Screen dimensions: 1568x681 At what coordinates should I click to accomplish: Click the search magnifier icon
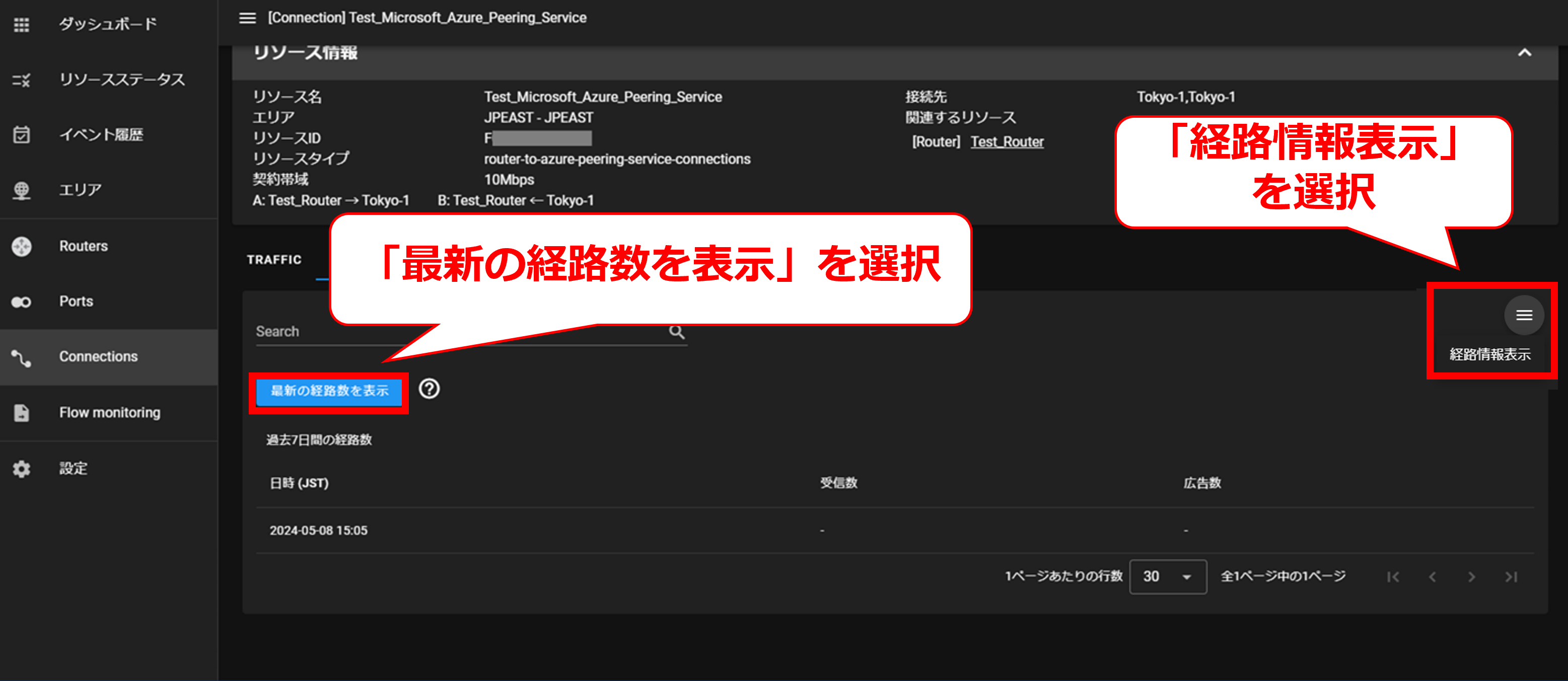pyautogui.click(x=676, y=332)
